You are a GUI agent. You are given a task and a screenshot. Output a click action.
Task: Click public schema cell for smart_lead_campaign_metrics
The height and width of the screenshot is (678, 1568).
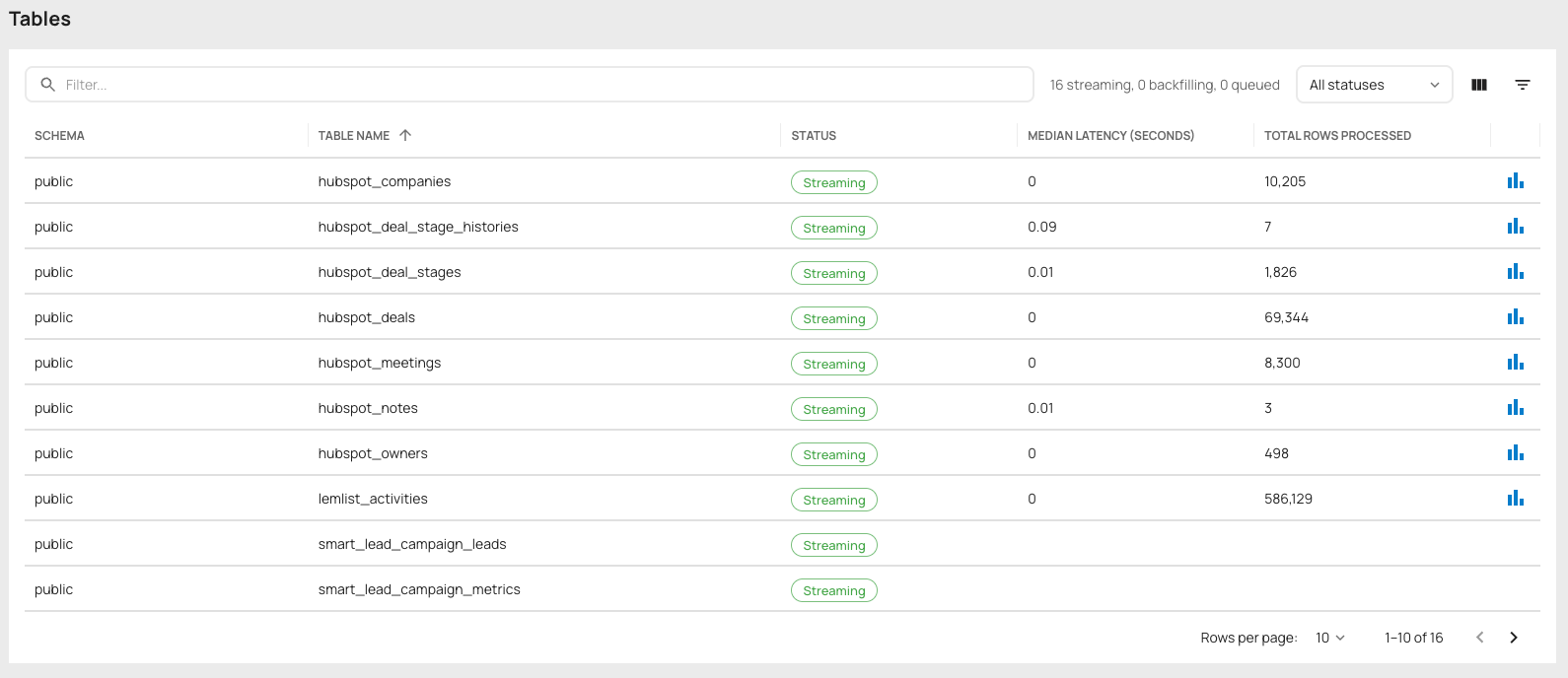pos(53,589)
